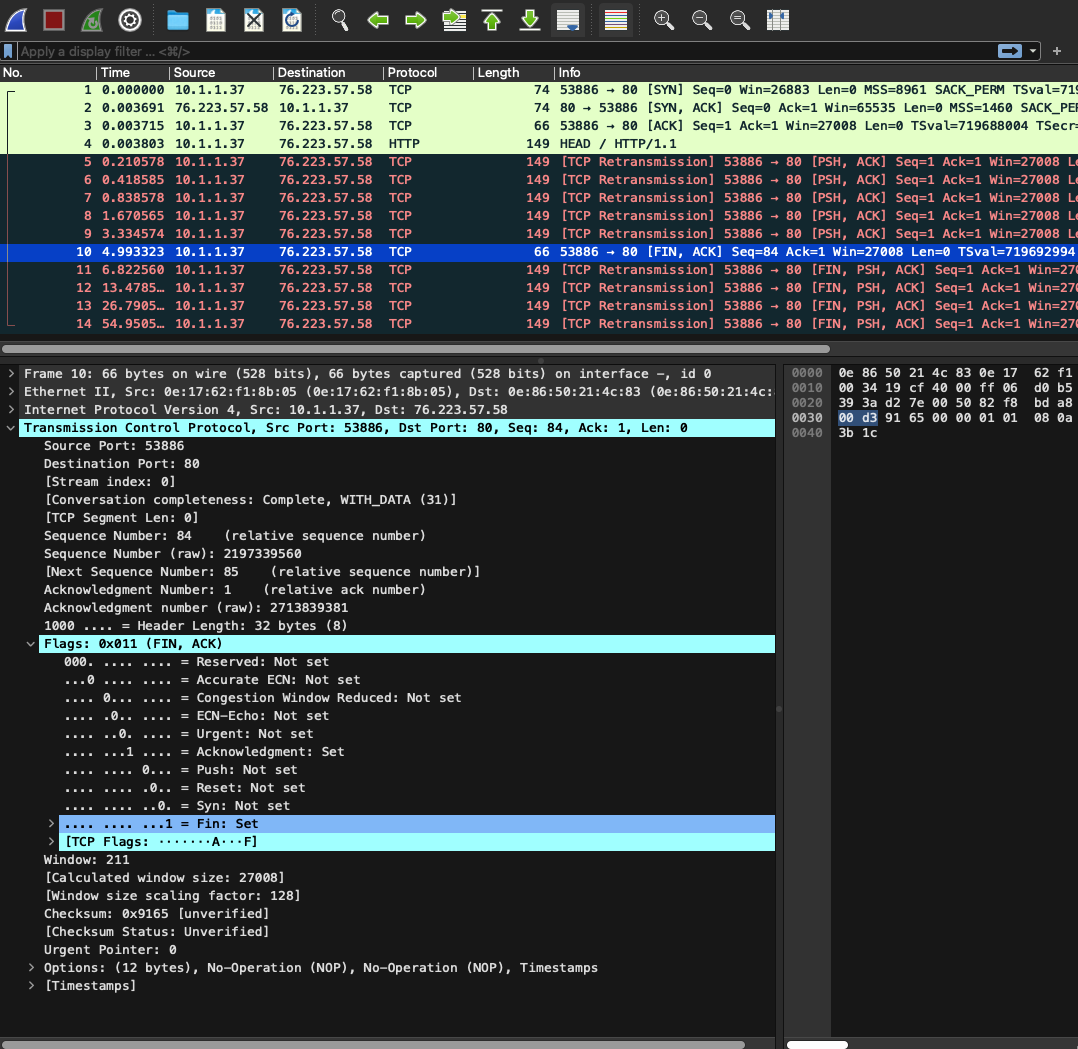Restart the current capture
The width and height of the screenshot is (1078, 1049).
pos(92,19)
